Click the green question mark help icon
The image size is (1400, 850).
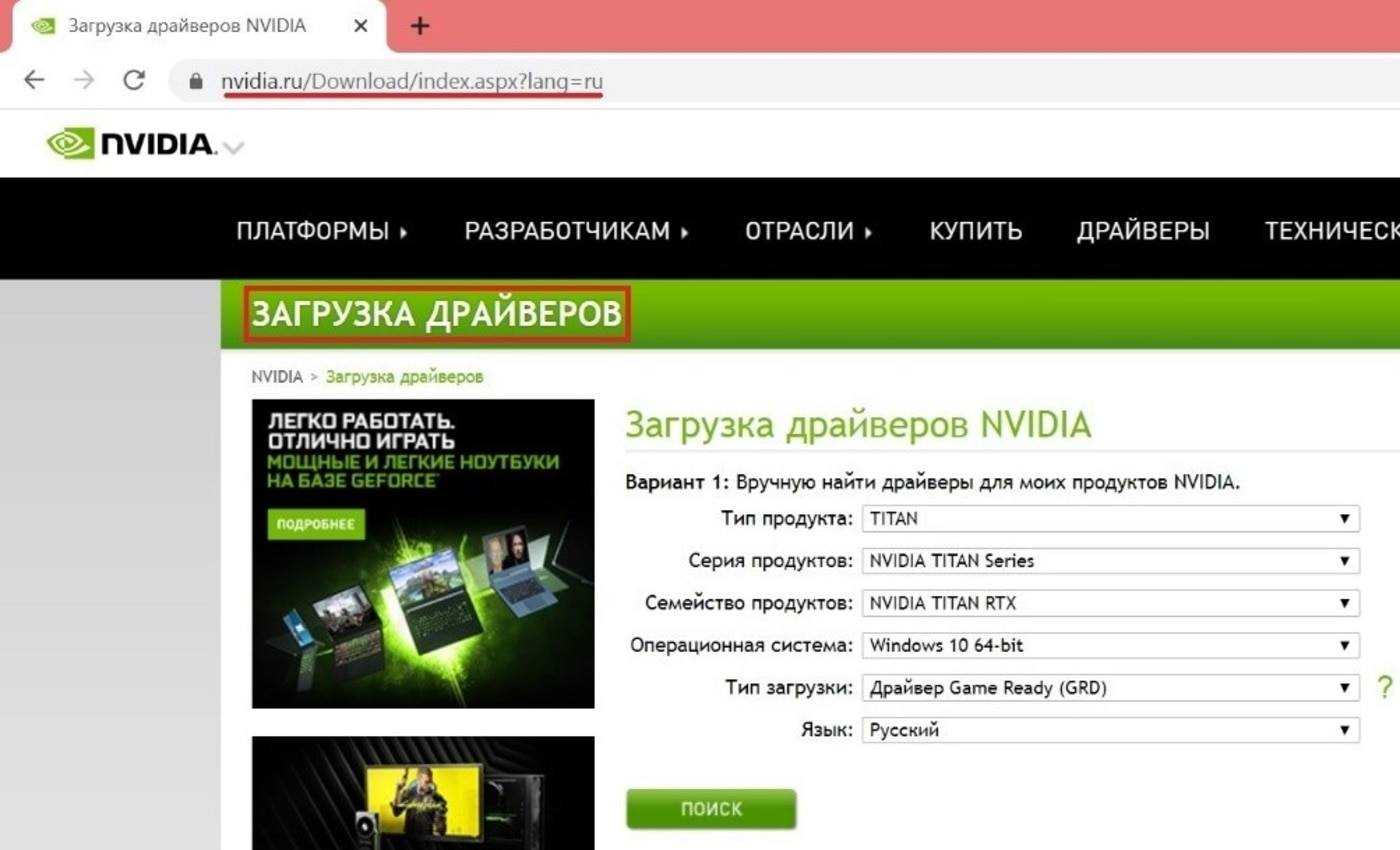(1385, 687)
